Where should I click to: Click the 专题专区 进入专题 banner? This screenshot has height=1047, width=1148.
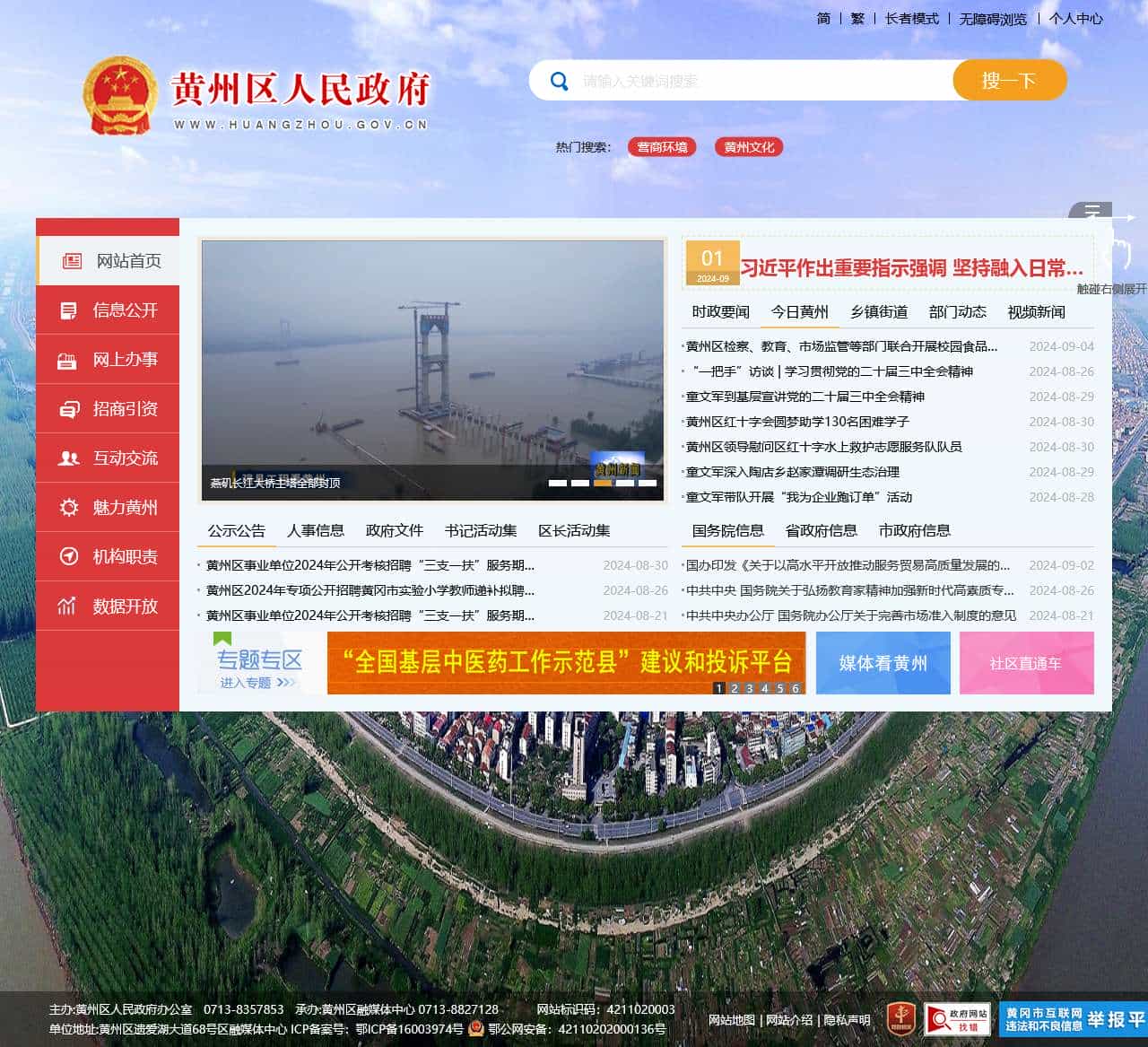point(260,663)
